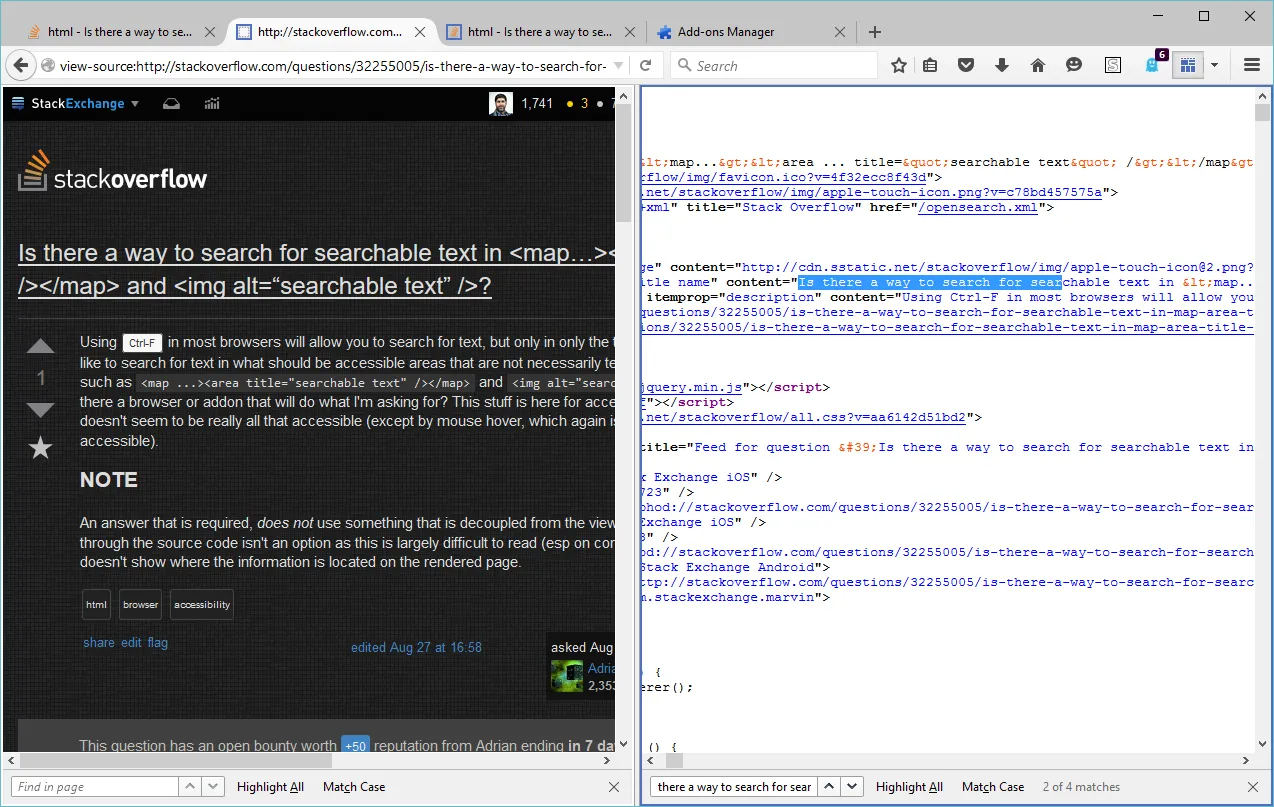Click the accessibility tag
Screen dimensions: 1274x807
coord(202,604)
